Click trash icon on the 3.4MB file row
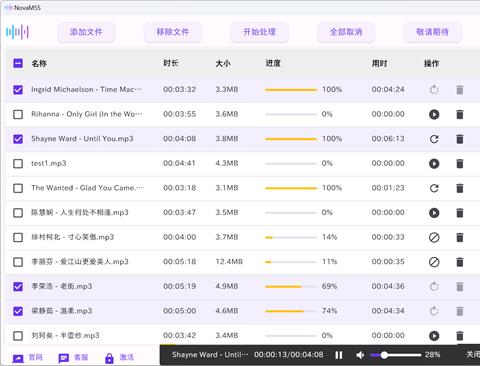The width and height of the screenshot is (480, 366). (460, 336)
